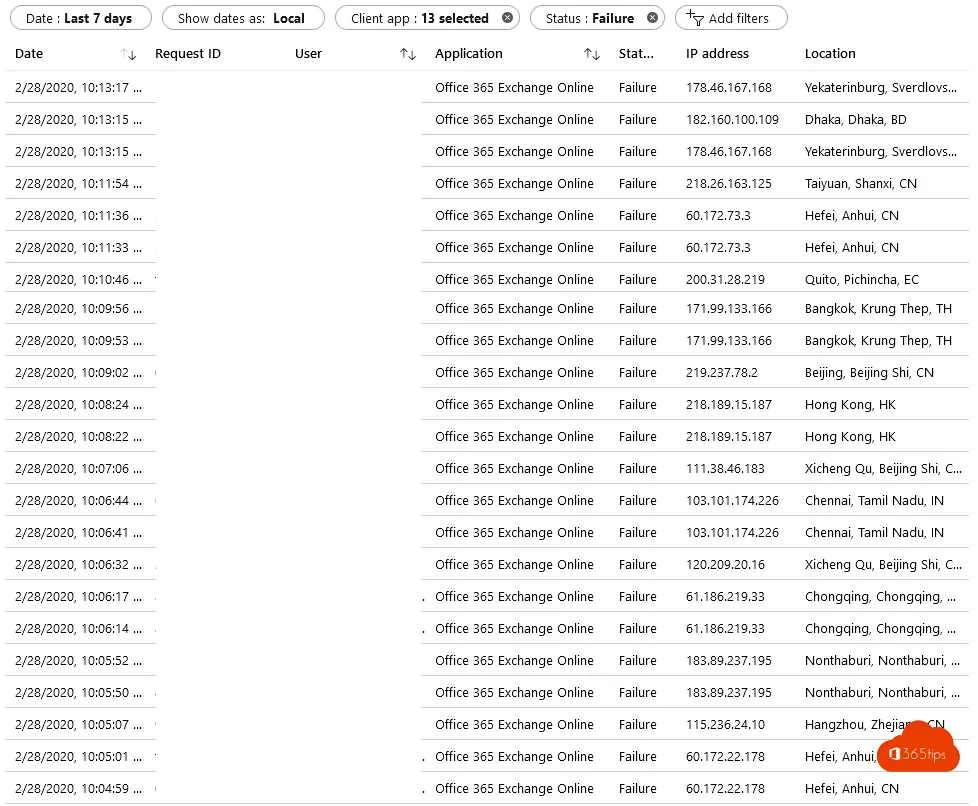Clear the Status Failure filter using its X
The width and height of the screenshot is (978, 806).
[x=652, y=18]
